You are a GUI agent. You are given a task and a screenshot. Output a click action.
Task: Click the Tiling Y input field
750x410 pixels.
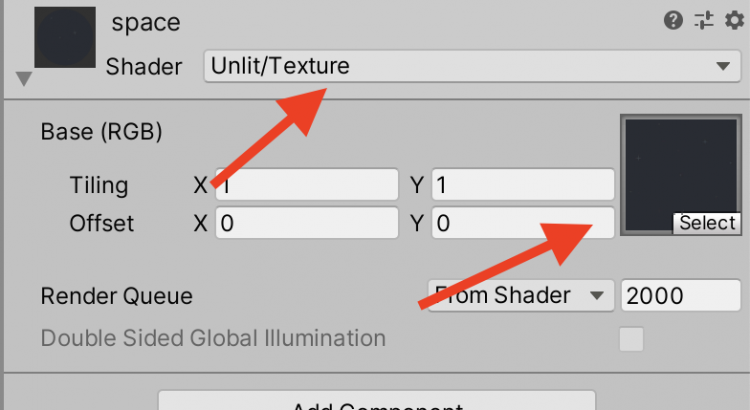523,185
